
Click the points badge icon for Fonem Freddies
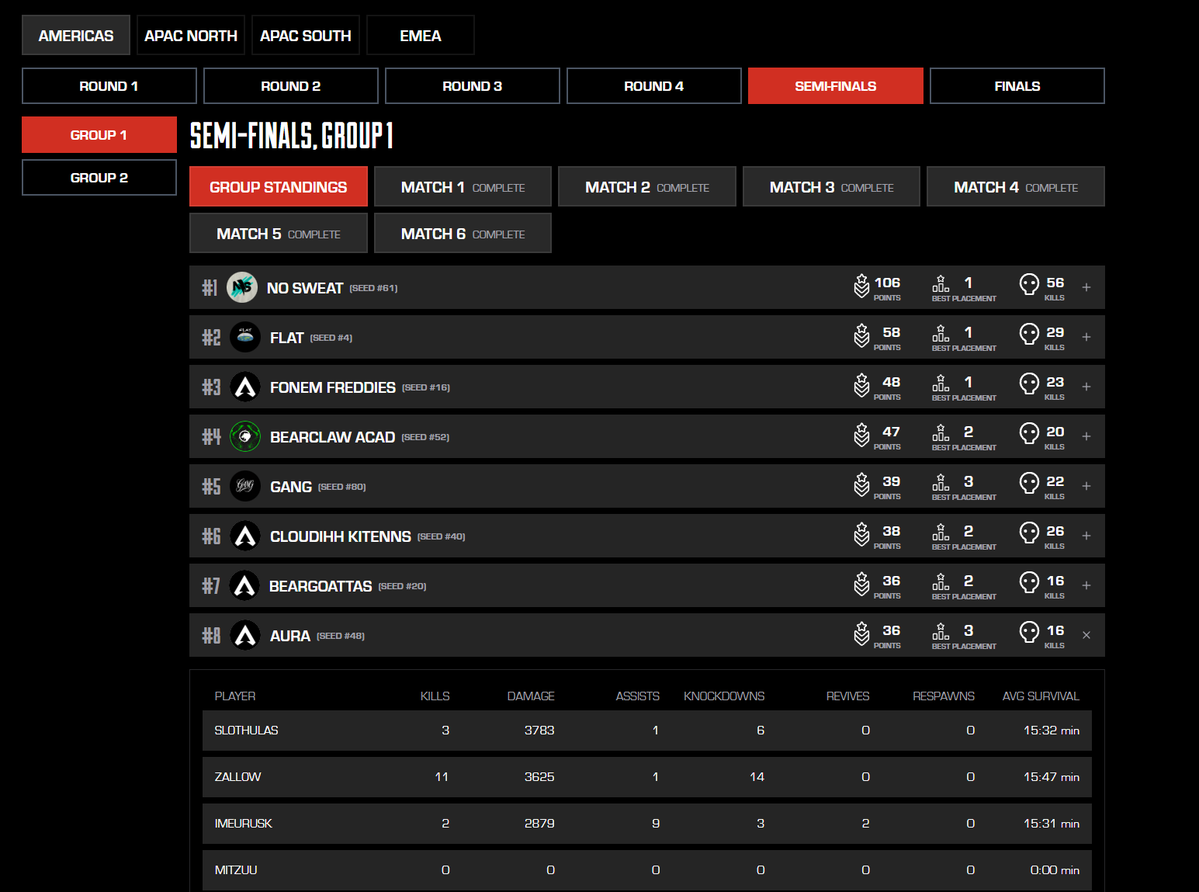pyautogui.click(x=861, y=385)
